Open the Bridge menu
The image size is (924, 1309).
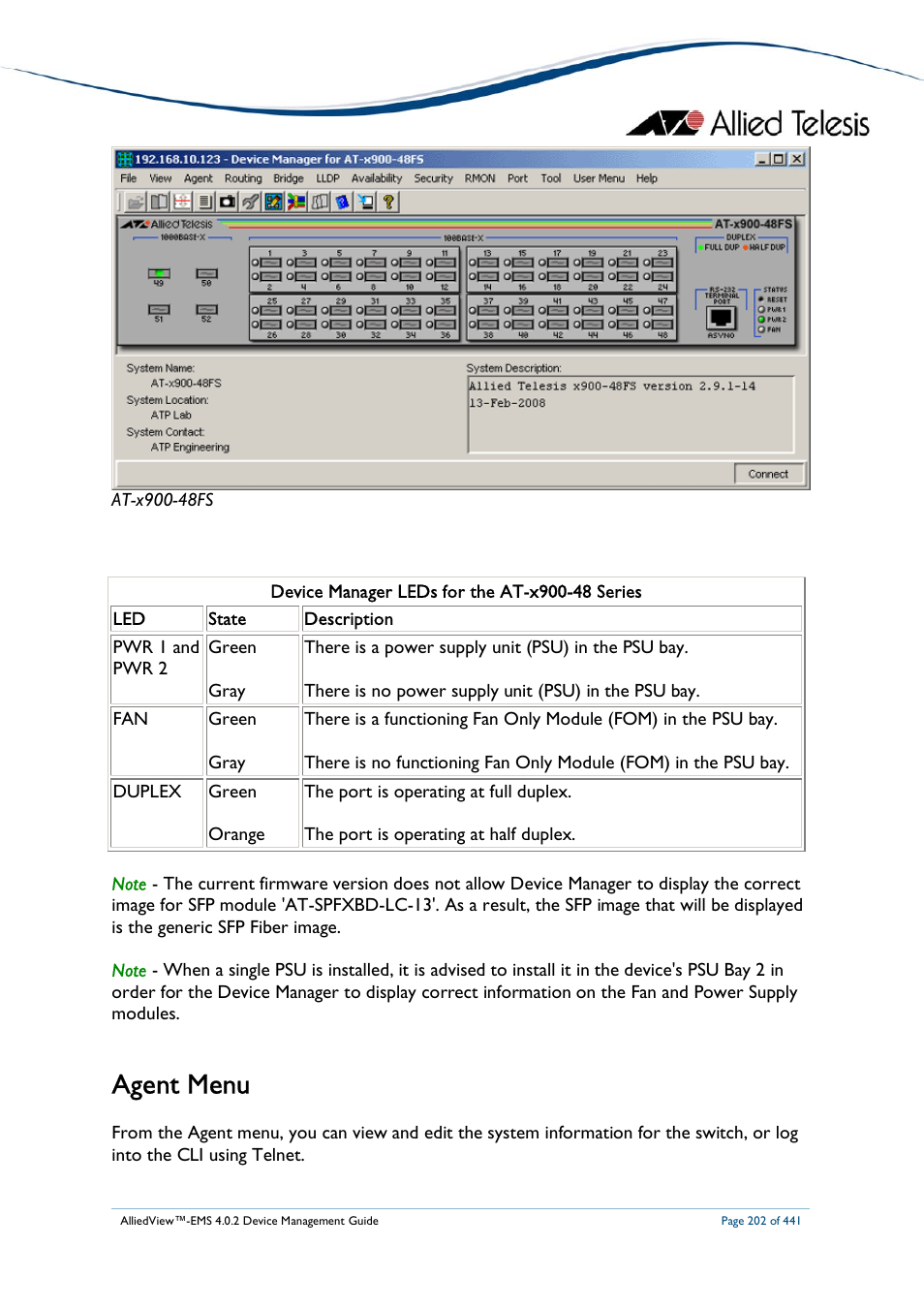[288, 178]
